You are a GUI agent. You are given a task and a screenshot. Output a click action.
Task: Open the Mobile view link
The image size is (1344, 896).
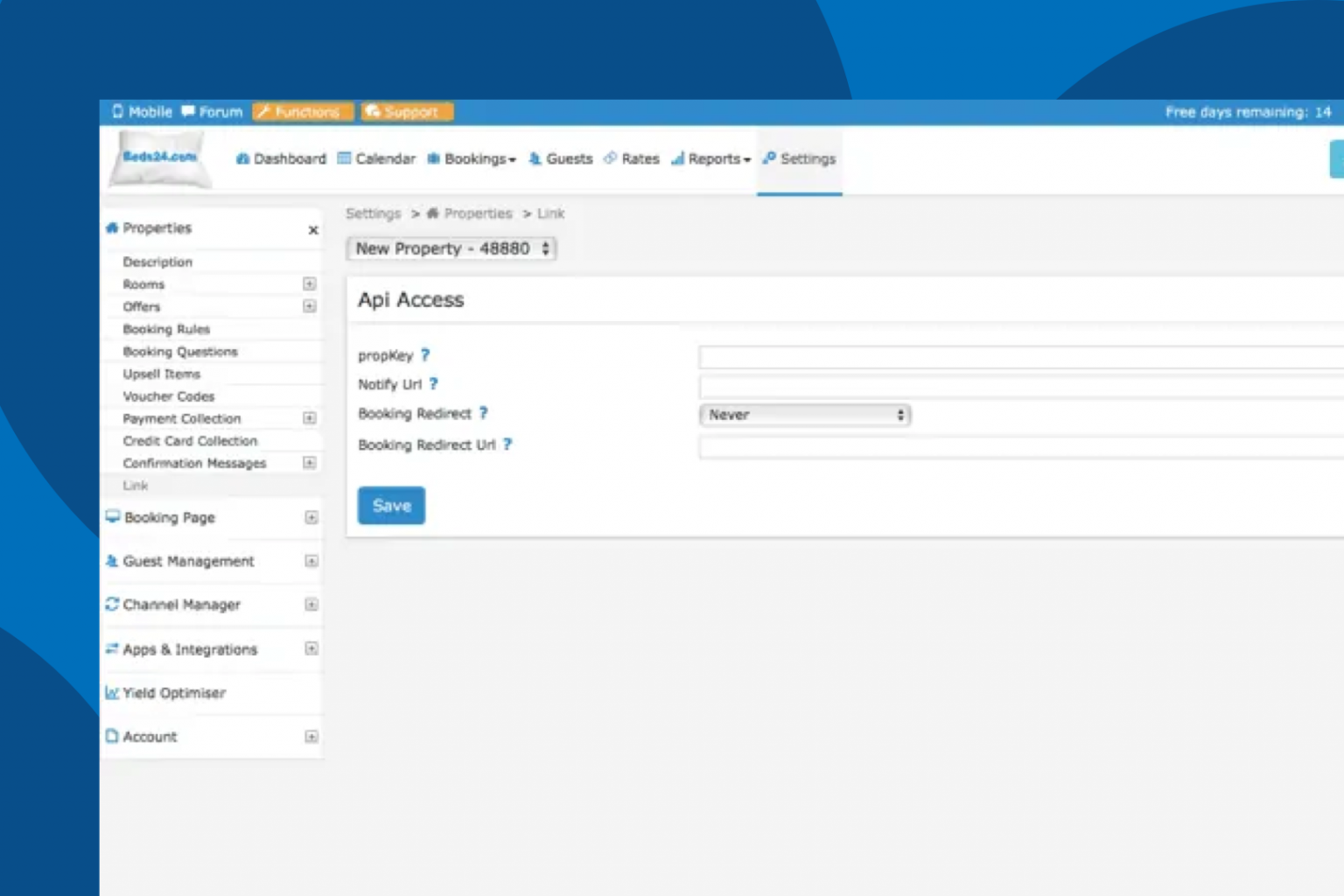pos(142,112)
